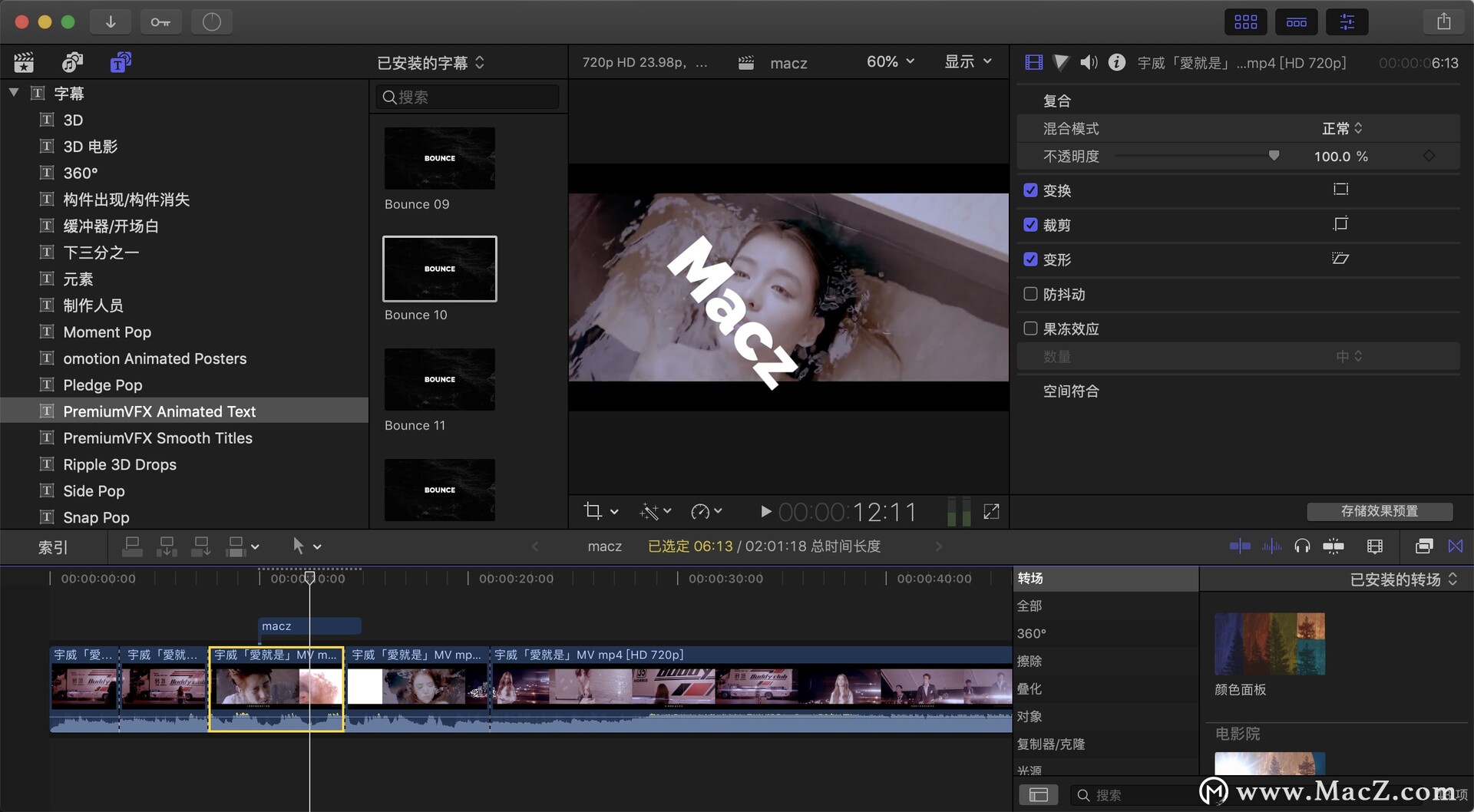Uncheck the 变形 distort checkbox
Screen dimensions: 1474x812
click(1030, 259)
